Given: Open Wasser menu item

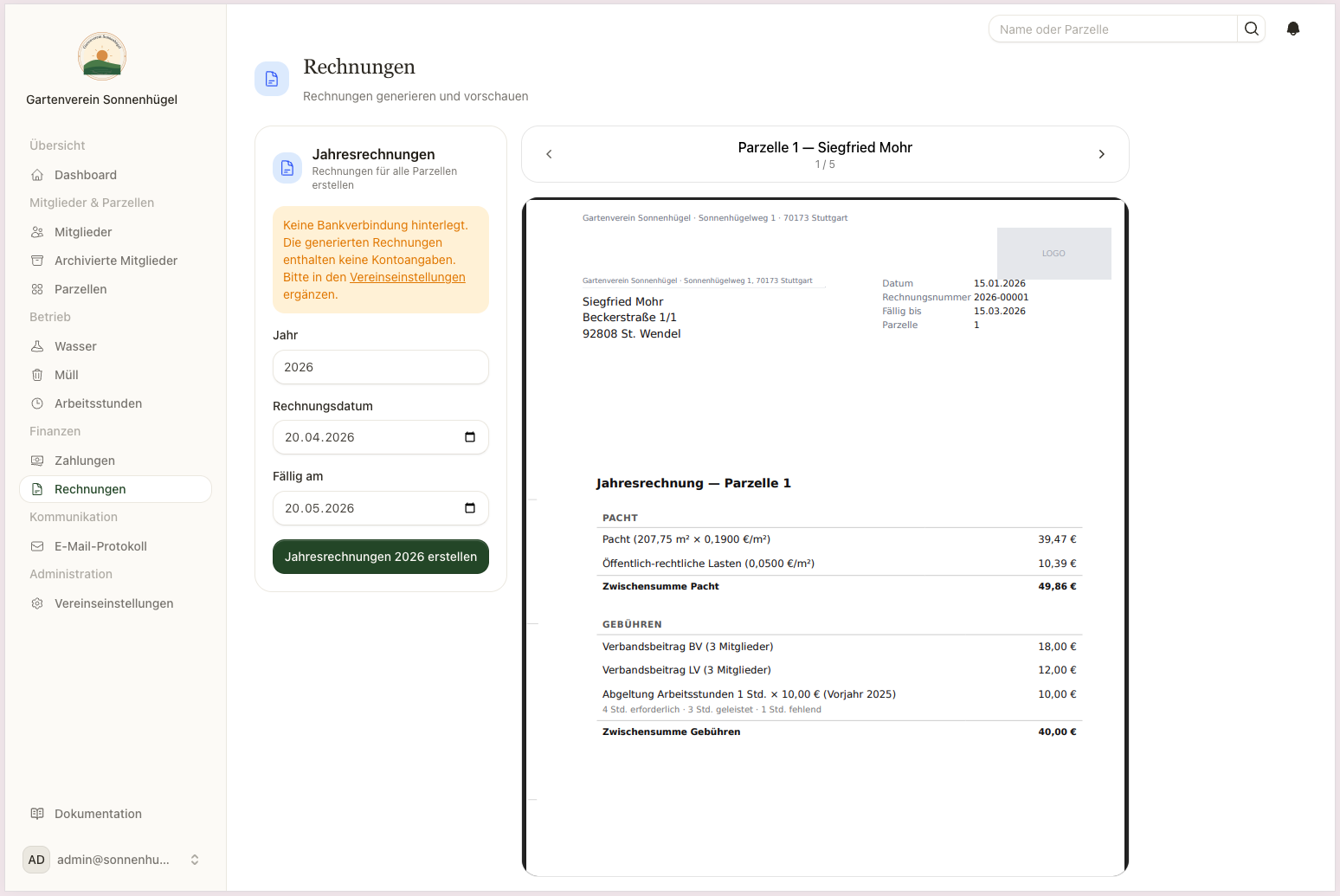Looking at the screenshot, I should [115, 346].
